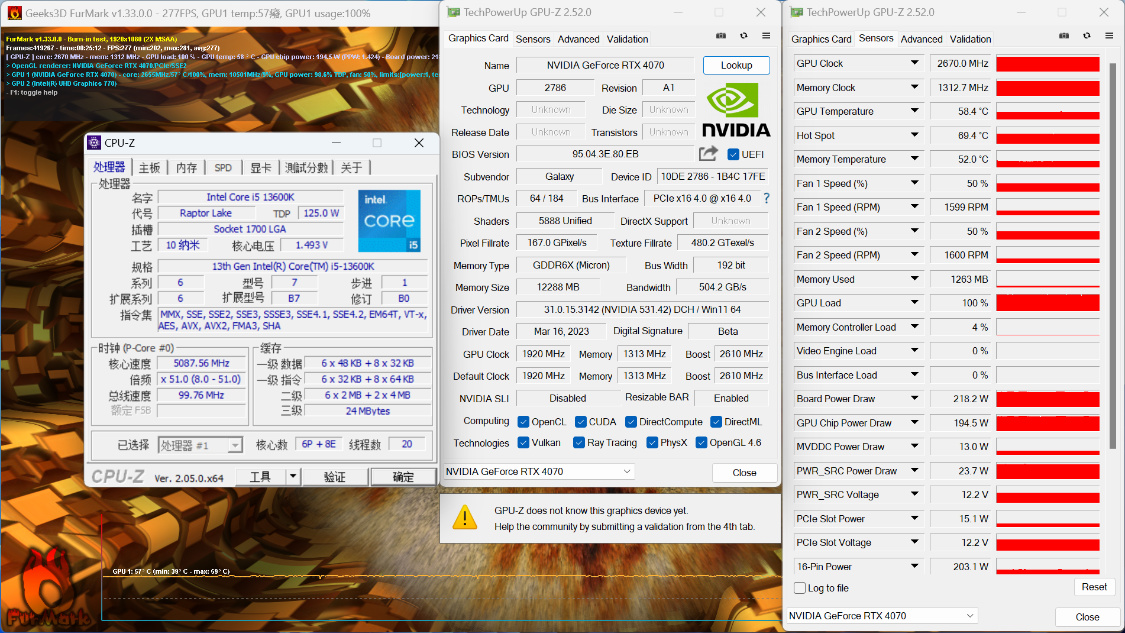Screen dimensions: 1125x633
Task: Open the Board Power Draw sensor dropdown
Action: click(x=914, y=398)
